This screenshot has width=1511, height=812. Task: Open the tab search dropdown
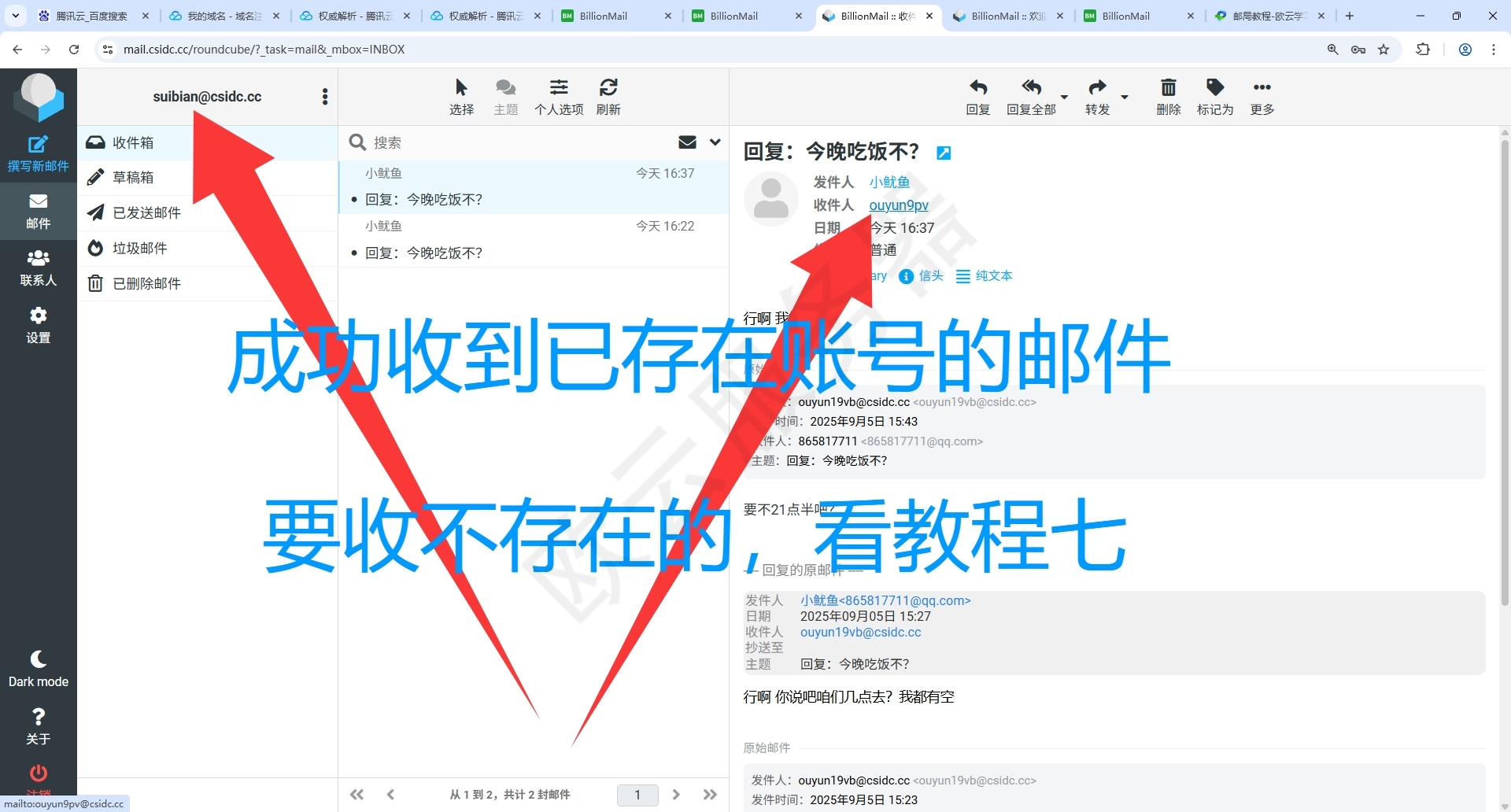pos(16,16)
